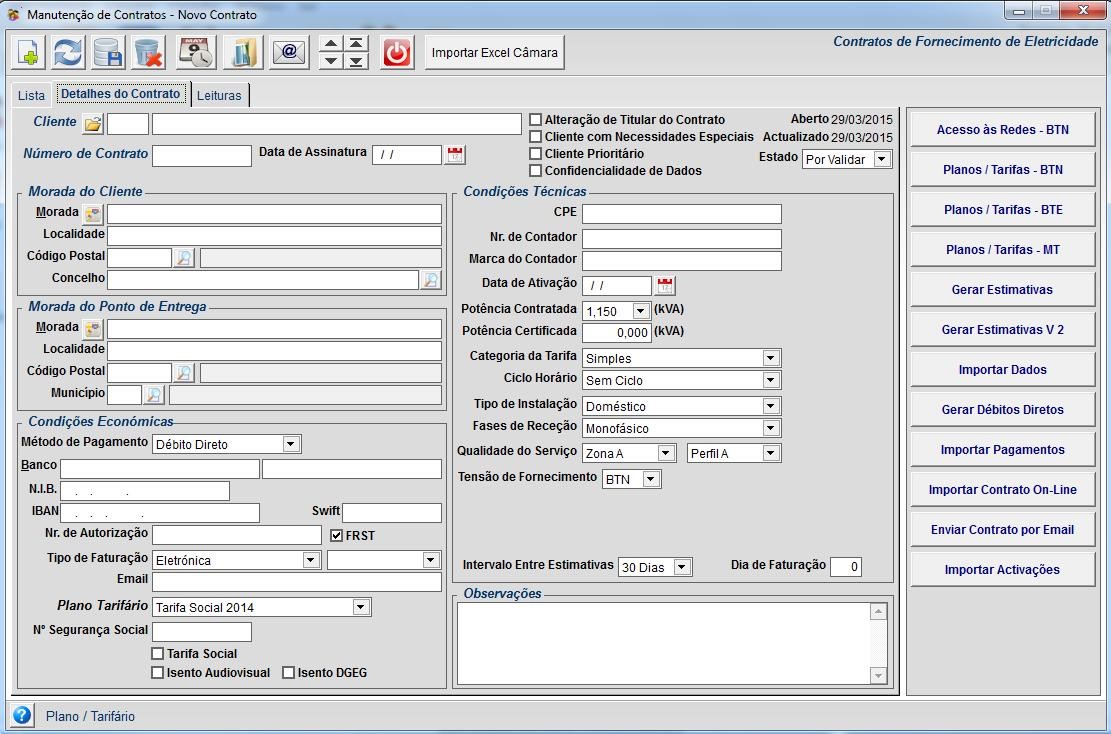Open the calendar picker for Data de Assinatura
The height and width of the screenshot is (734, 1111).
tap(455, 155)
